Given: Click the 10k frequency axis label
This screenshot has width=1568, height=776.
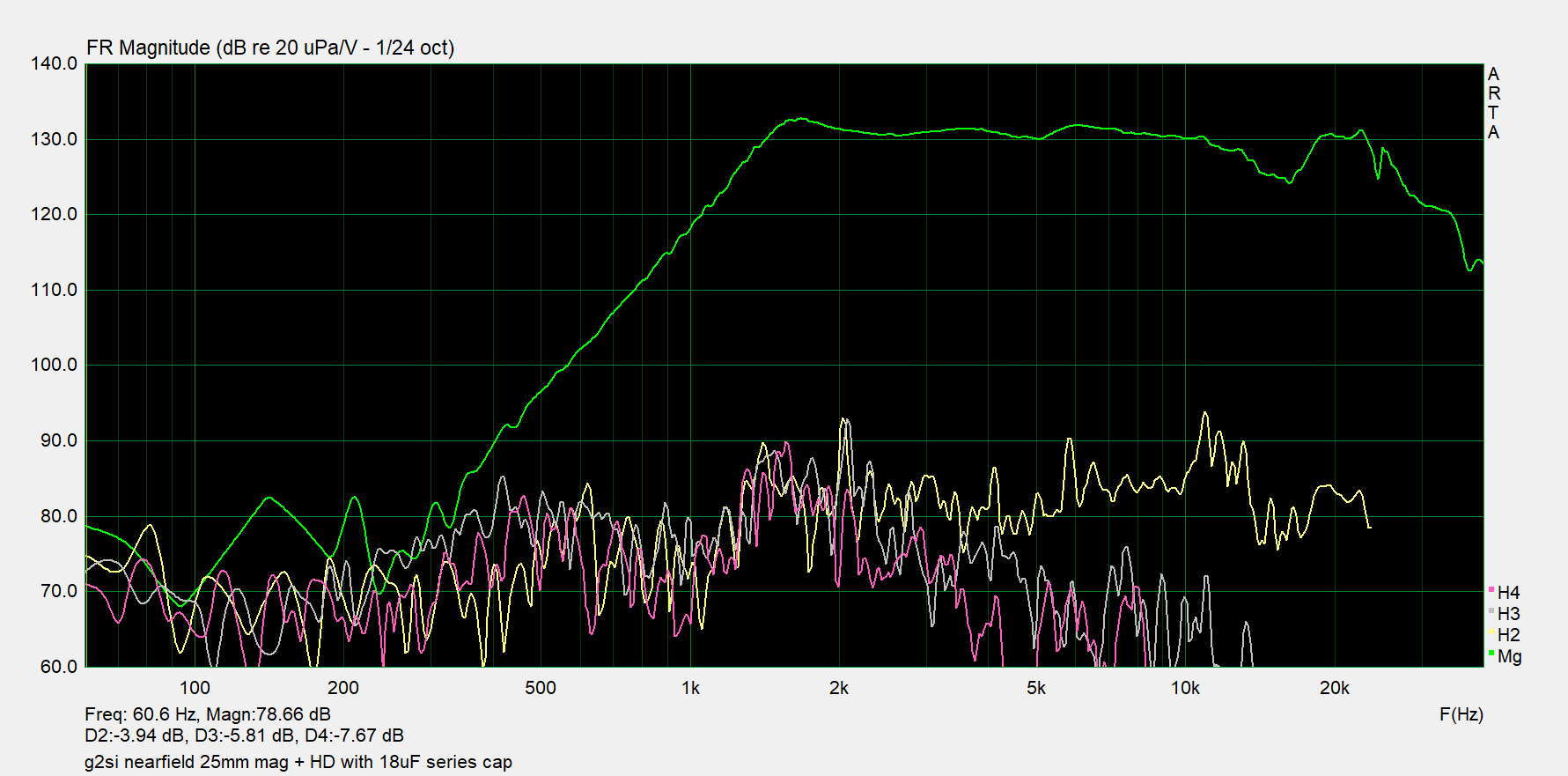Looking at the screenshot, I should (1185, 688).
